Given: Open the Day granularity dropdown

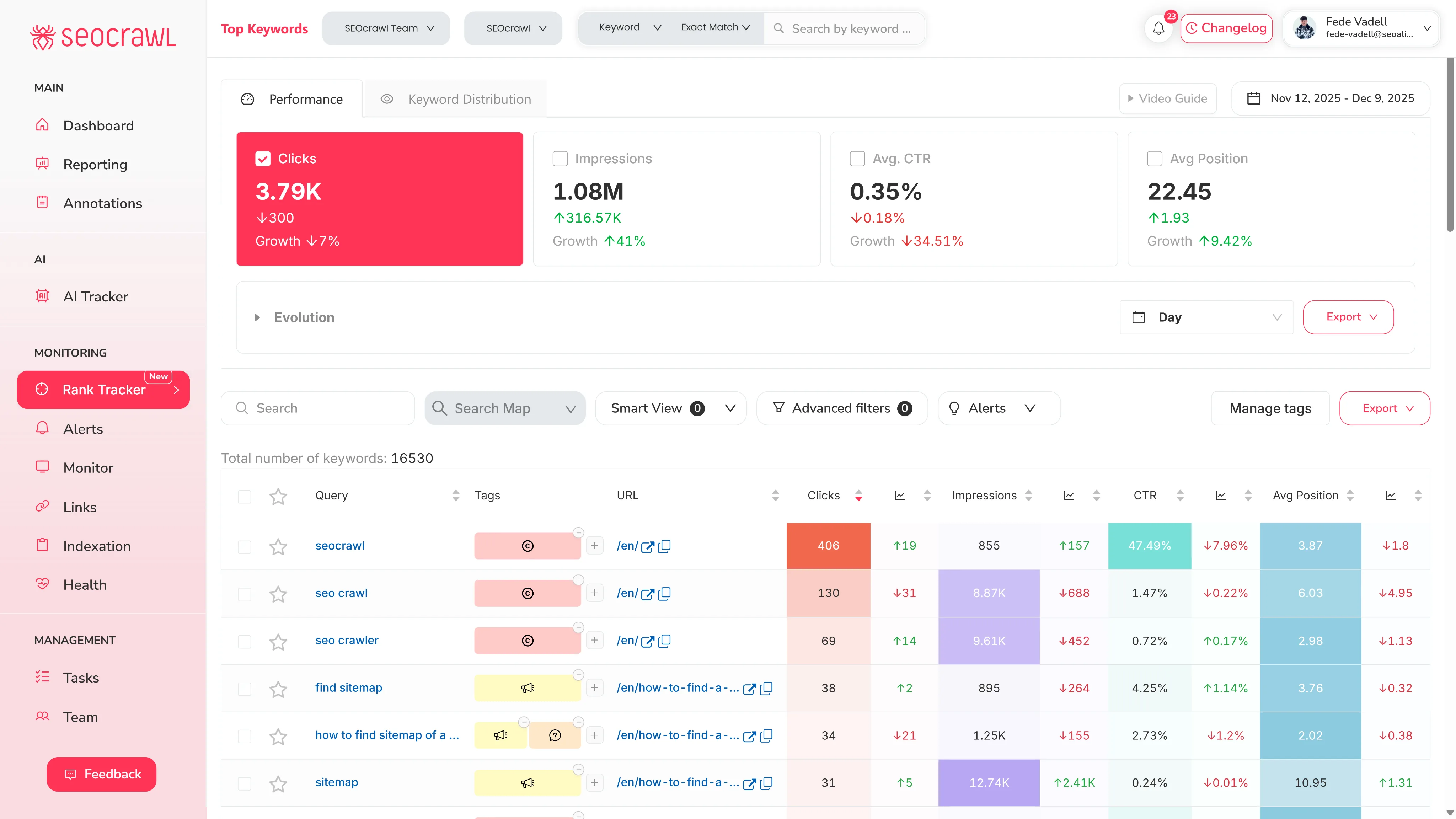Looking at the screenshot, I should (1207, 318).
